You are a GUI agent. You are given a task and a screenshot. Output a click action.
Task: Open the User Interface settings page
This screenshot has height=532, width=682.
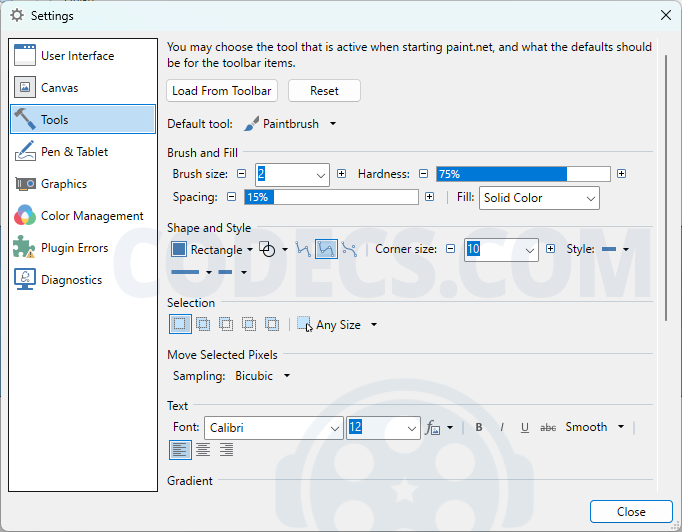pyautogui.click(x=83, y=56)
